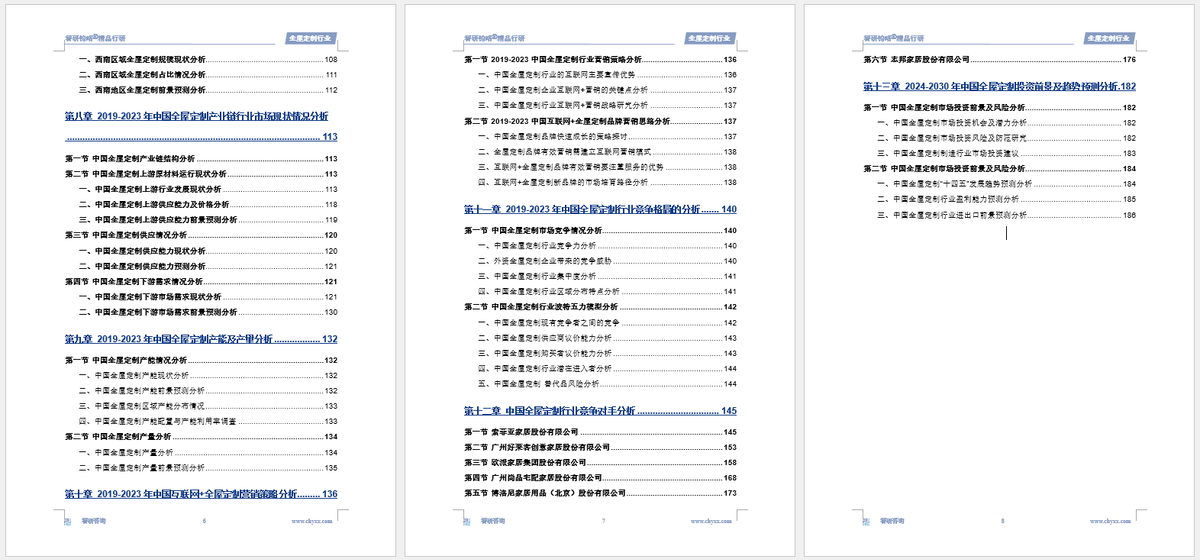This screenshot has width=1200, height=560.
Task: Select 二、中国全屋定制供应能力预测分析 page 121
Action: point(209,266)
